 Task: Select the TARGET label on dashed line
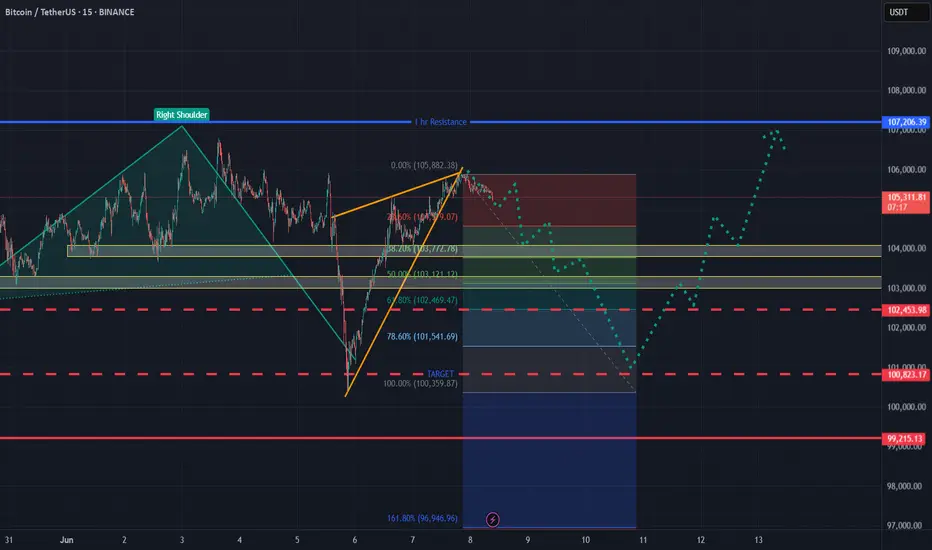tap(440, 374)
